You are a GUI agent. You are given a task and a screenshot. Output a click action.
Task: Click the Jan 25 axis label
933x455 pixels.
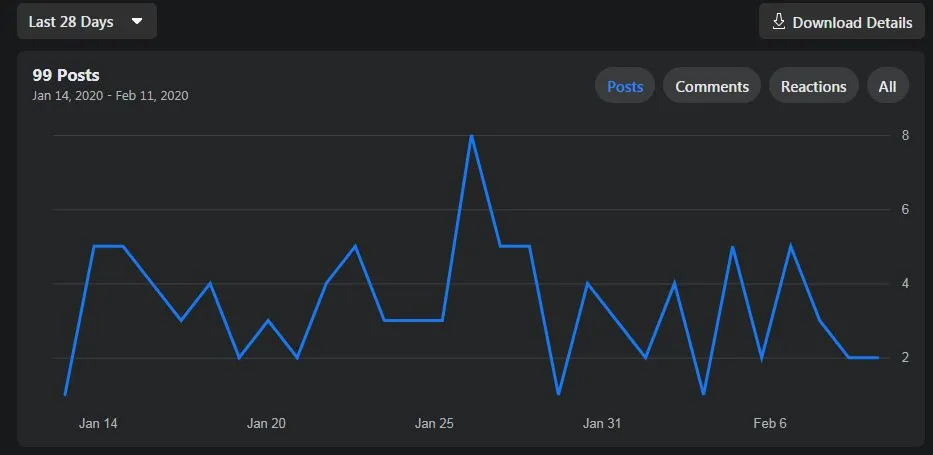pyautogui.click(x=434, y=423)
